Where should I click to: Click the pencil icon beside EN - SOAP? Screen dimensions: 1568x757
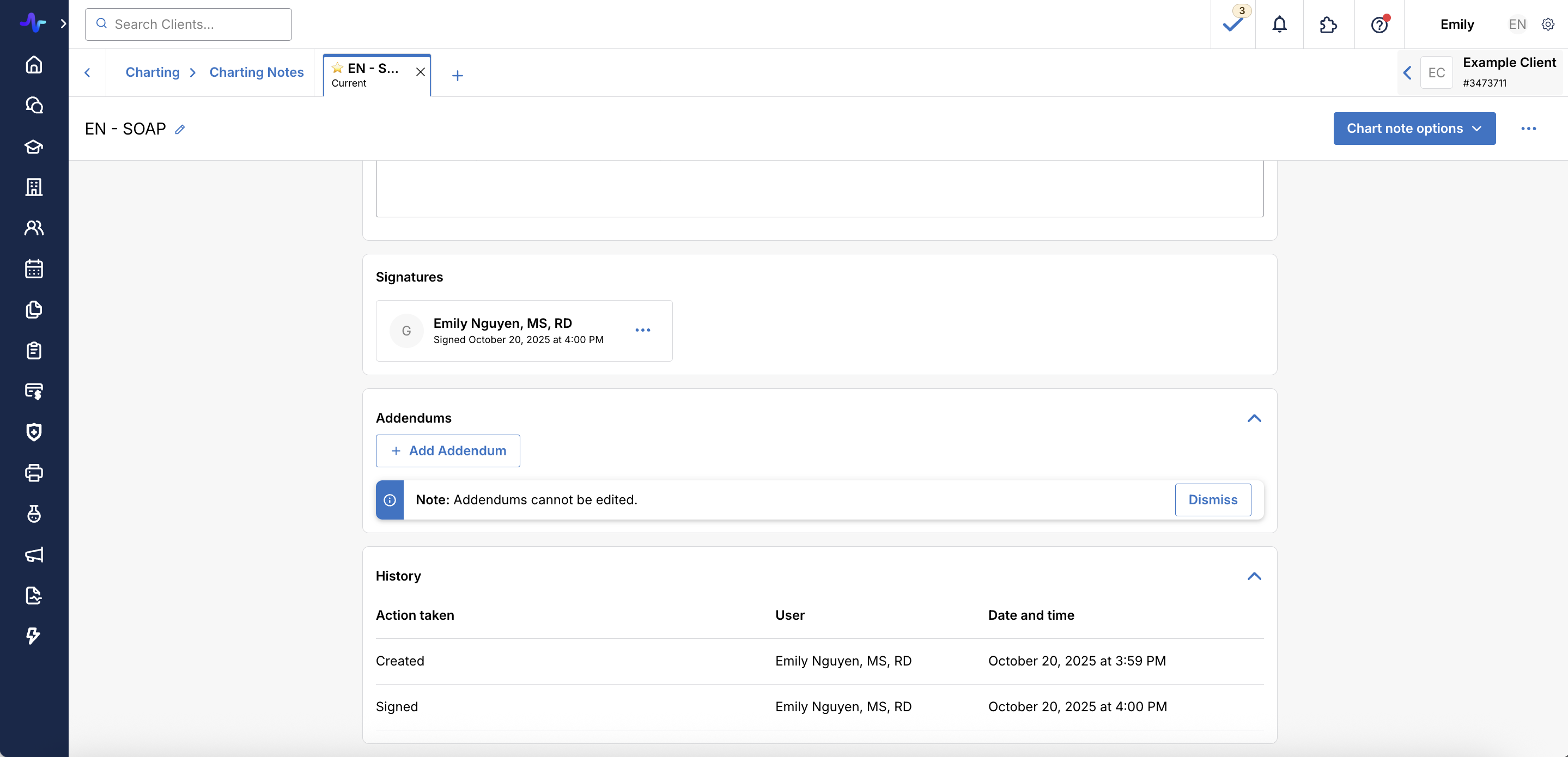tap(180, 129)
